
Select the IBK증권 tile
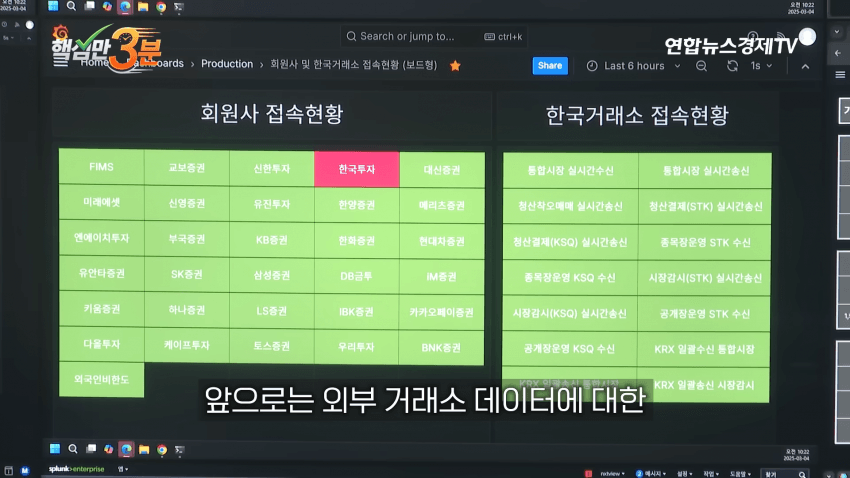point(357,312)
